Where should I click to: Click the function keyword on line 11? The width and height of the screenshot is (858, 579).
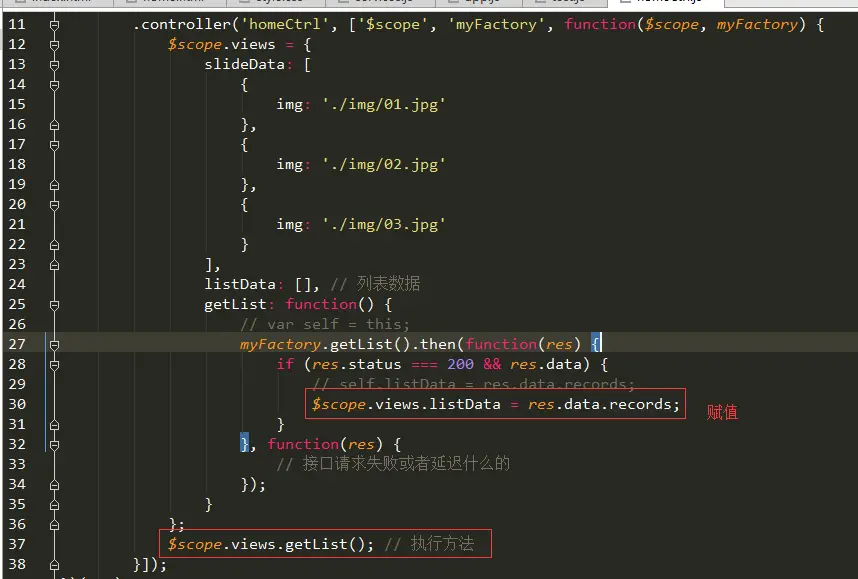[x=600, y=25]
